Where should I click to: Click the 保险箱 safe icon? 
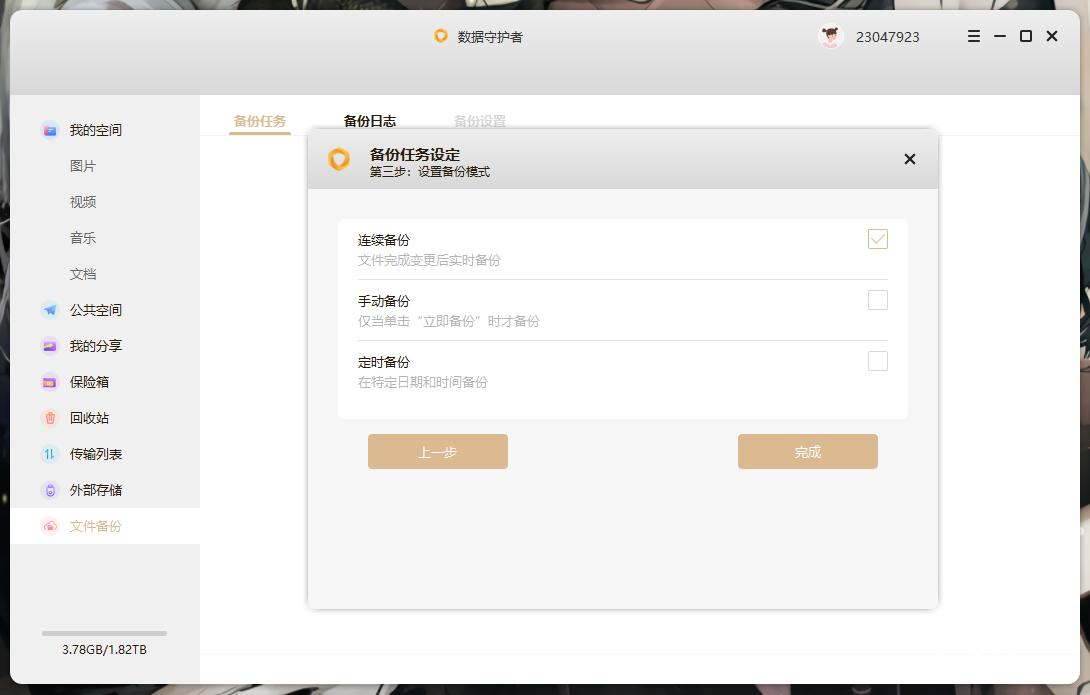tap(49, 381)
